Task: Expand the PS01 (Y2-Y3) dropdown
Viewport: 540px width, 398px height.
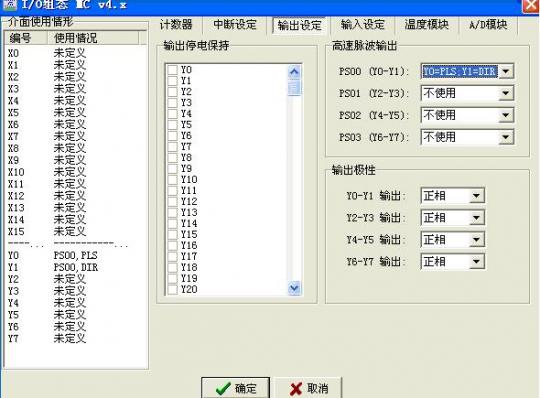Action: pyautogui.click(x=506, y=93)
